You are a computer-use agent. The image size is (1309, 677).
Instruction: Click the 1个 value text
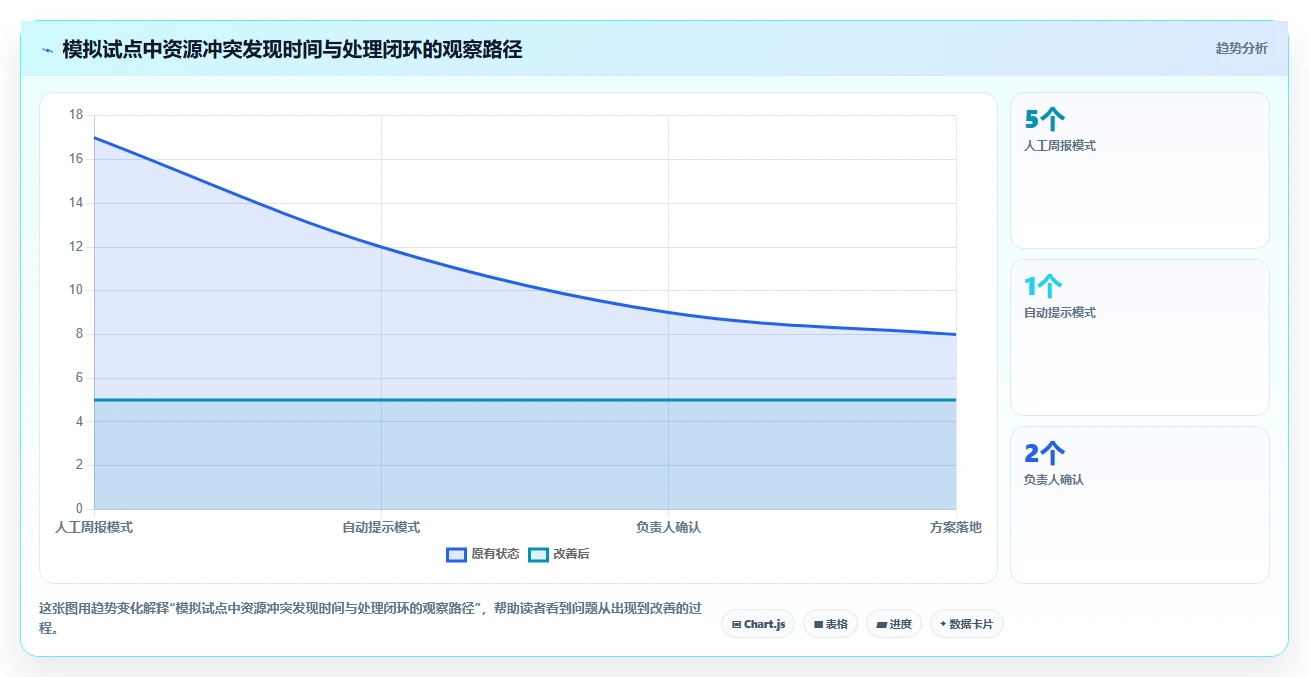click(1044, 286)
